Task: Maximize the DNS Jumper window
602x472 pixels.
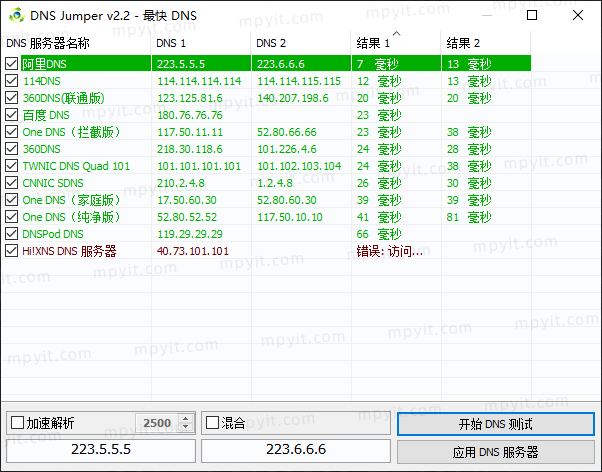Action: [x=532, y=15]
